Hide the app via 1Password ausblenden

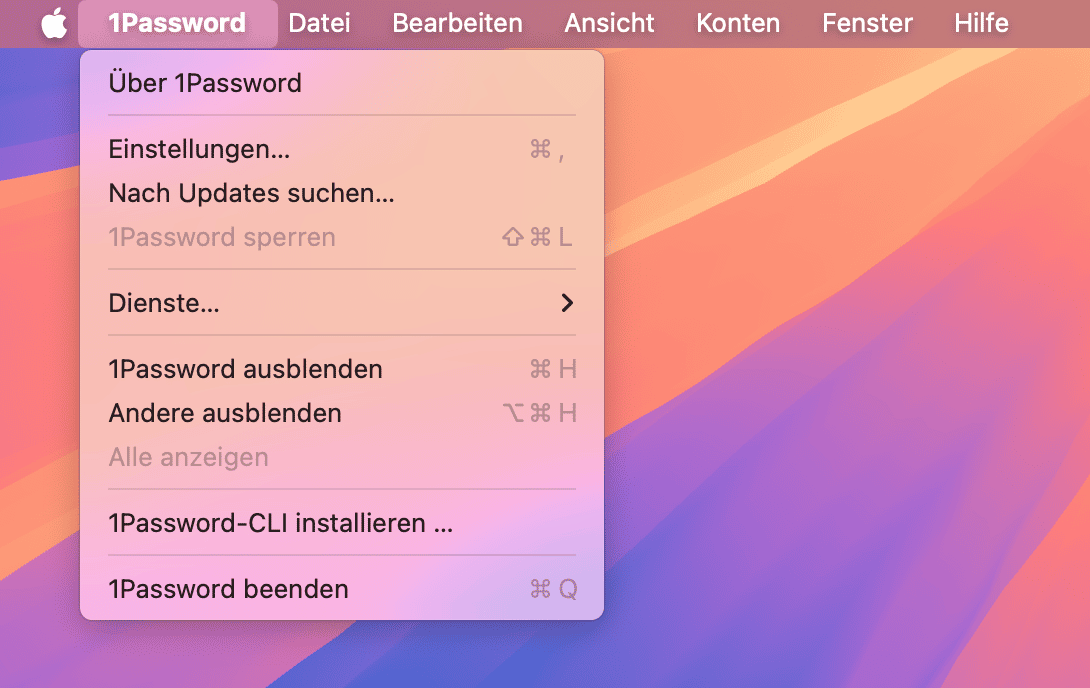245,369
